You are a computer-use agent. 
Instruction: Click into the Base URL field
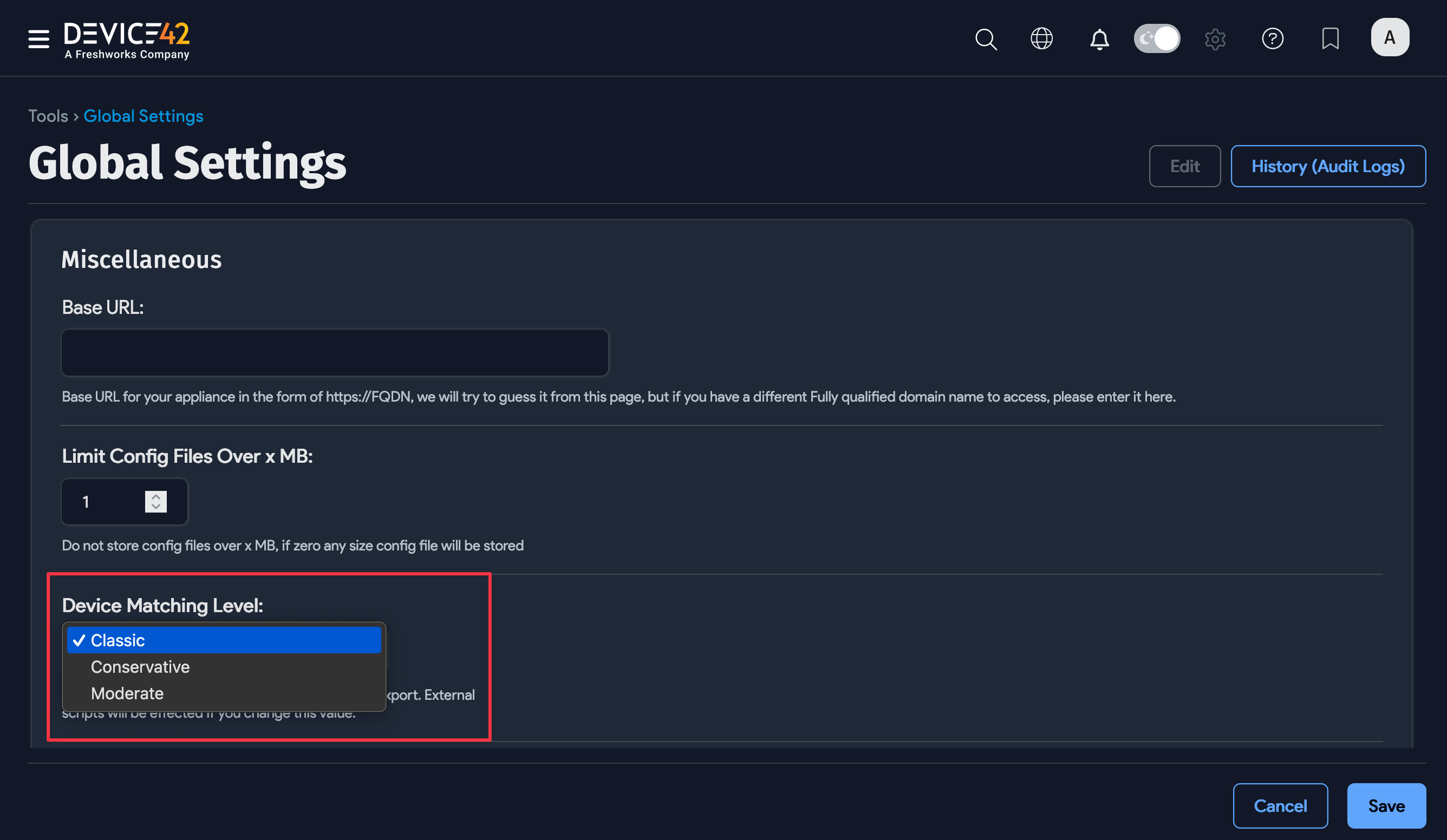tap(335, 352)
